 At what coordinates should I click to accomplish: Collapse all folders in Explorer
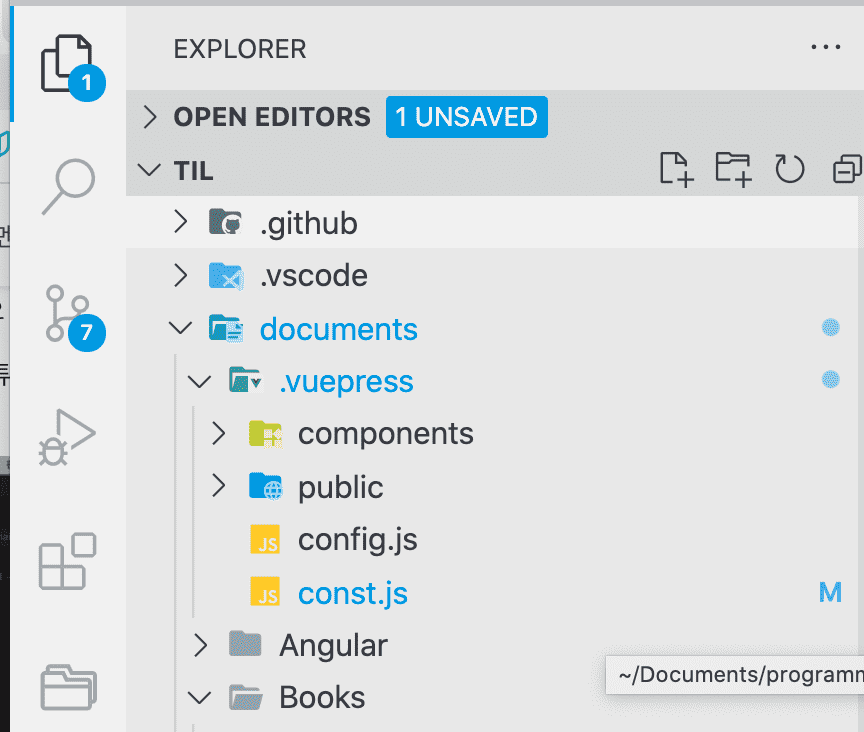[846, 169]
